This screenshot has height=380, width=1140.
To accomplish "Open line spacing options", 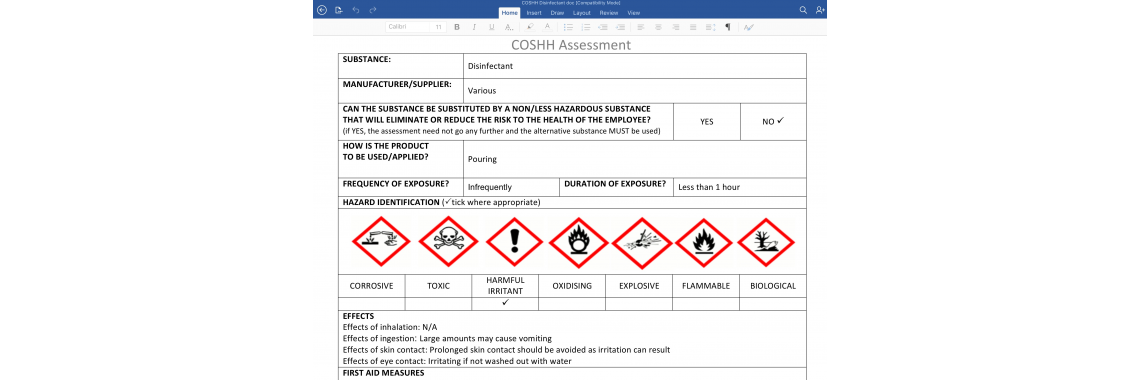I will tap(710, 27).
